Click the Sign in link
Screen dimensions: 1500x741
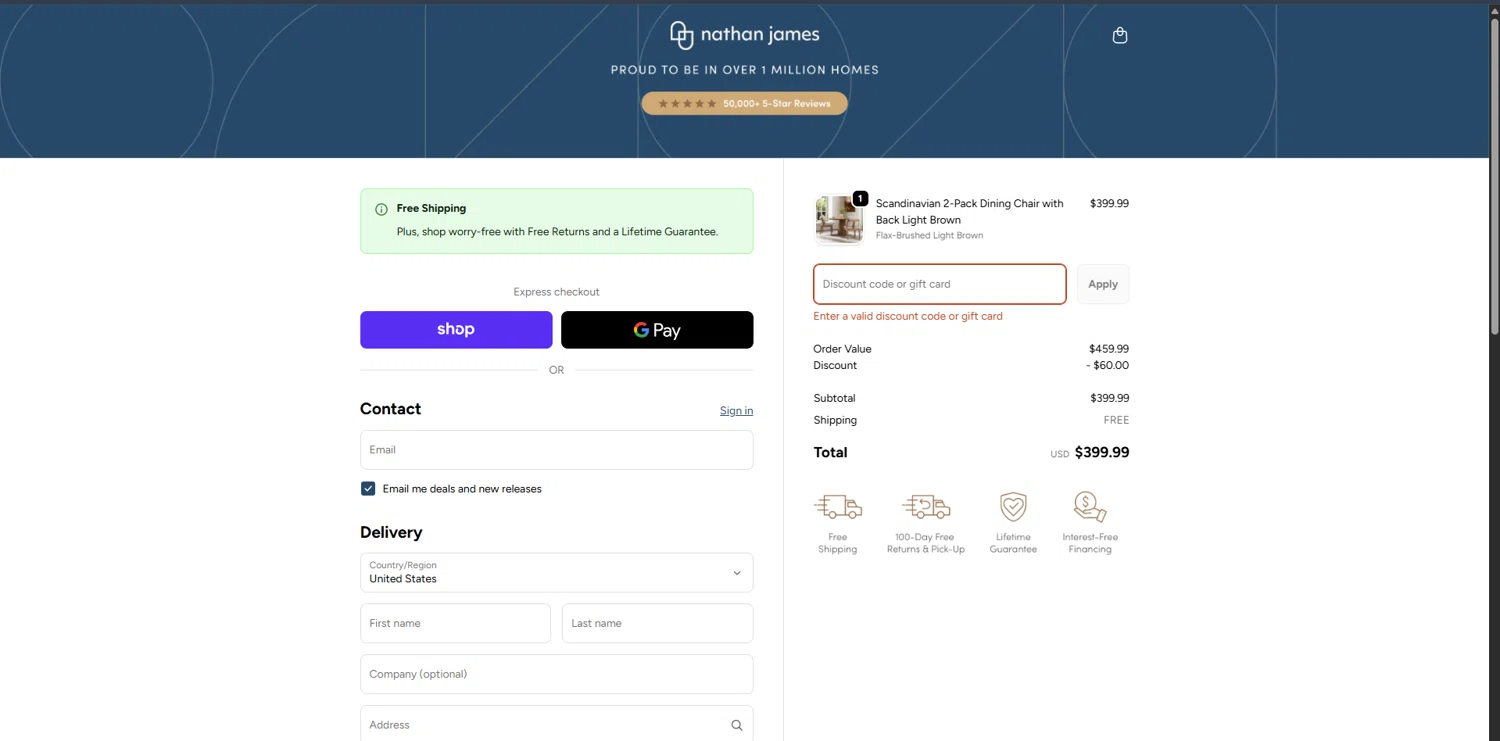click(737, 411)
